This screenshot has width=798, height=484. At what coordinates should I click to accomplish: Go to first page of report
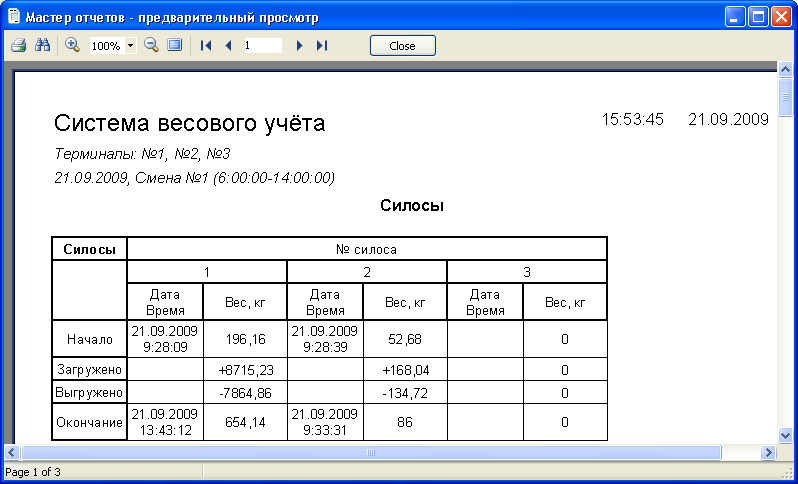tap(206, 46)
